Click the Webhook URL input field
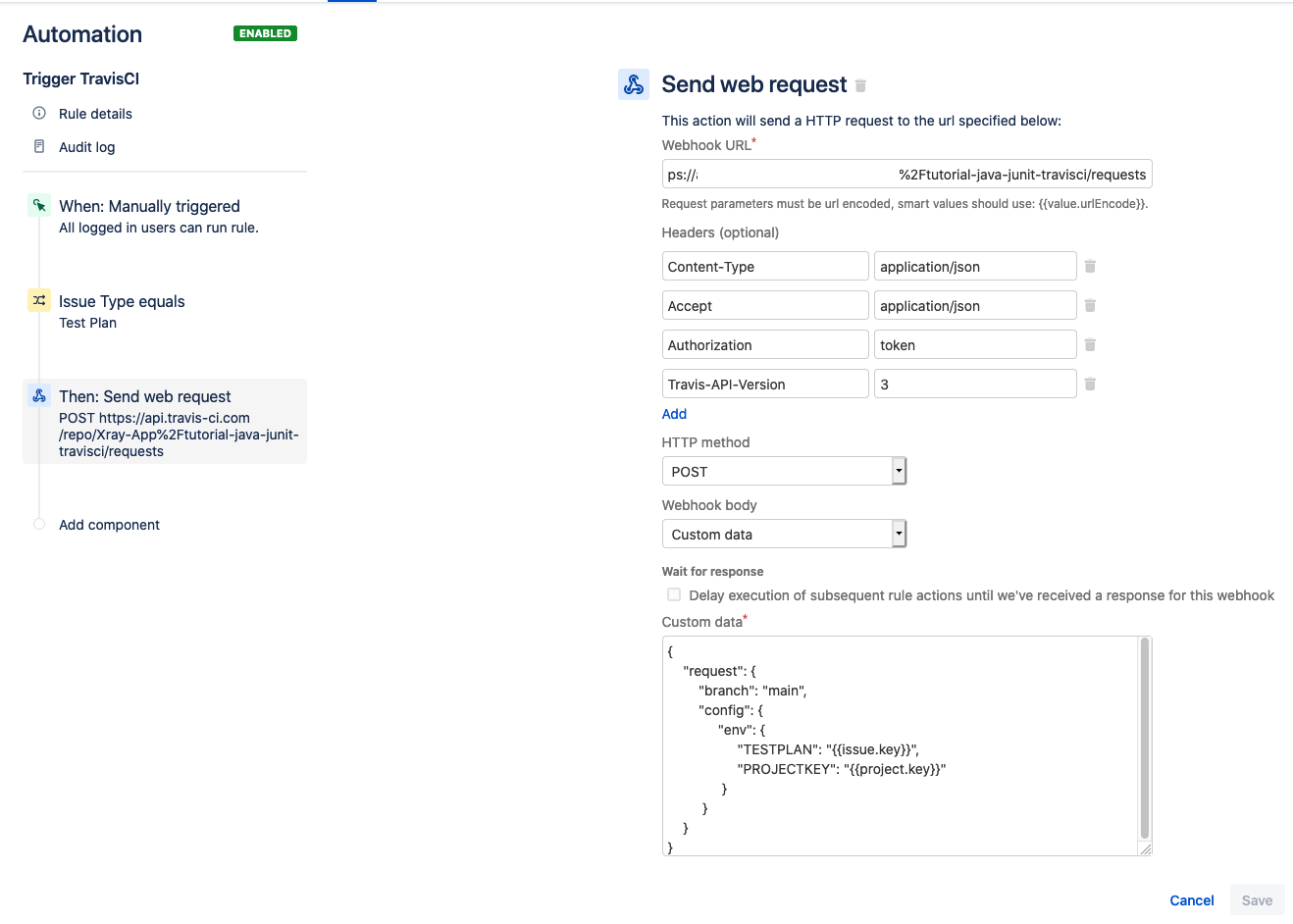The image size is (1293, 924). tap(906, 174)
